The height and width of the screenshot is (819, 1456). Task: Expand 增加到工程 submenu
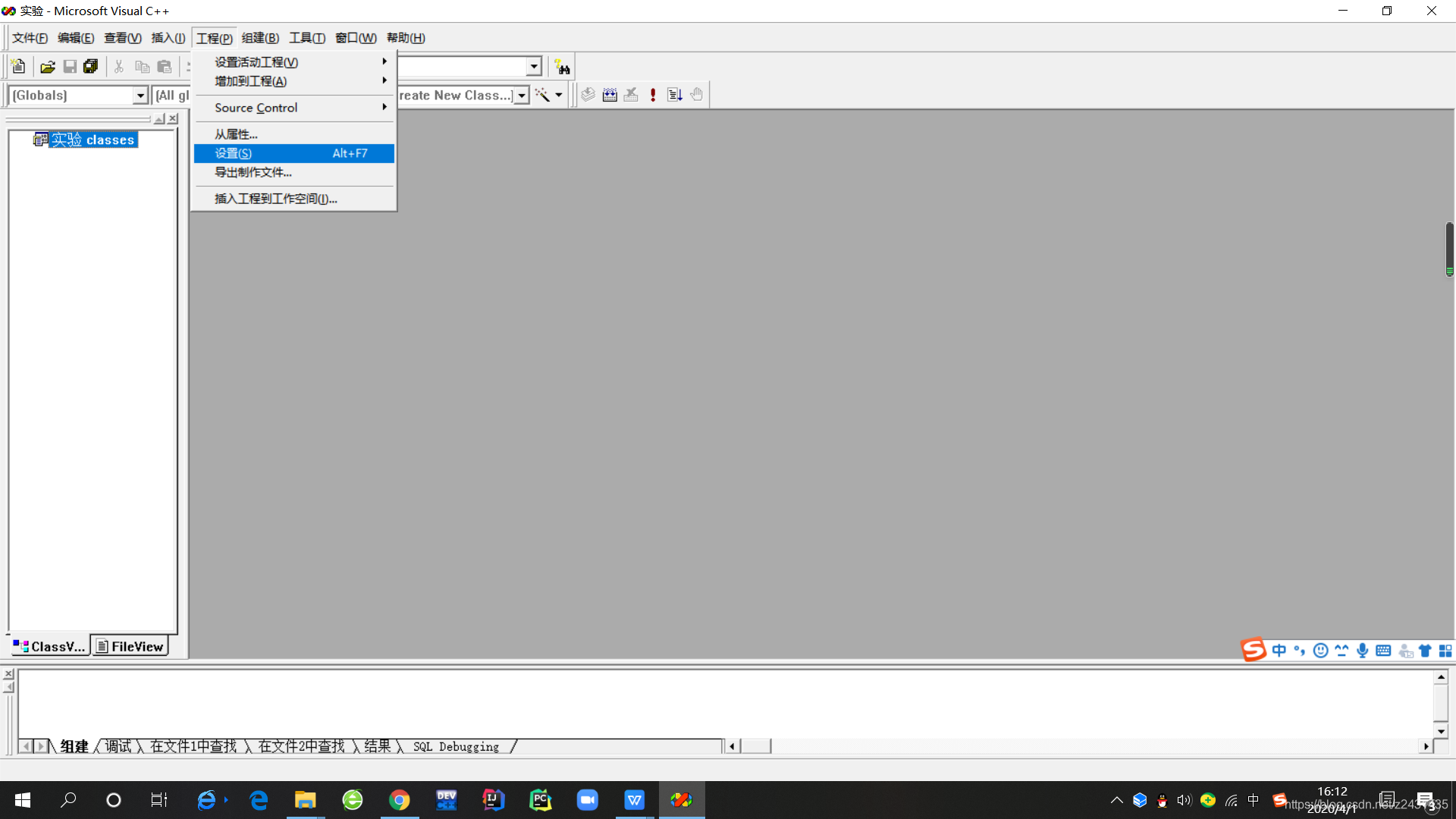pyautogui.click(x=294, y=81)
